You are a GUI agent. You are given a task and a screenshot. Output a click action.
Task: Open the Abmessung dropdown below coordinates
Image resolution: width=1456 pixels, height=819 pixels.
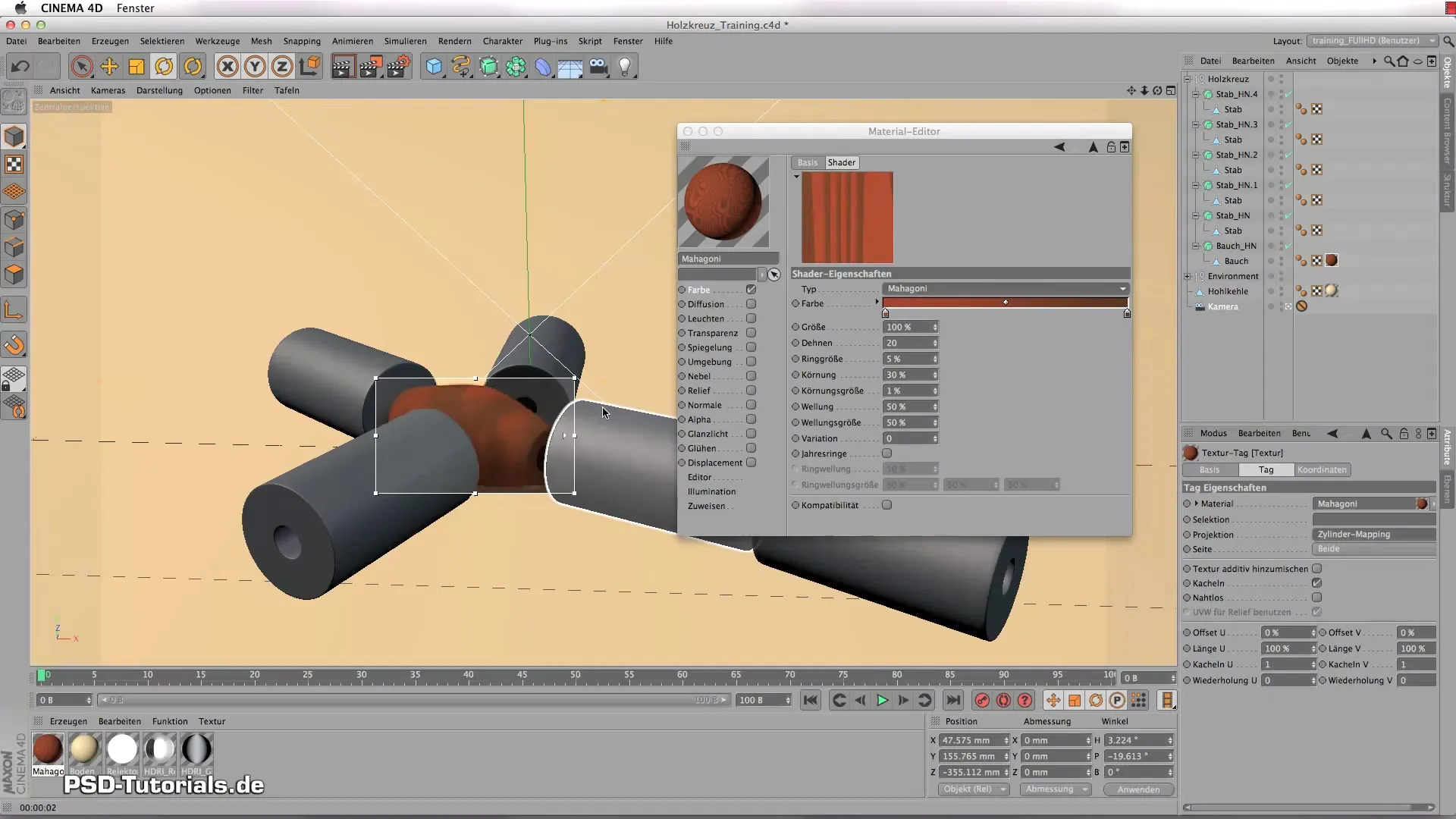click(x=1056, y=789)
